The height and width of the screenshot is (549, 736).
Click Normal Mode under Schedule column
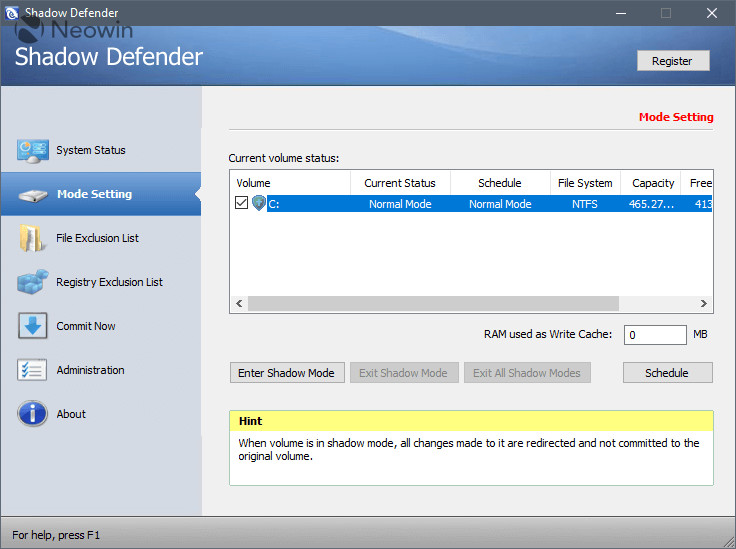point(500,204)
